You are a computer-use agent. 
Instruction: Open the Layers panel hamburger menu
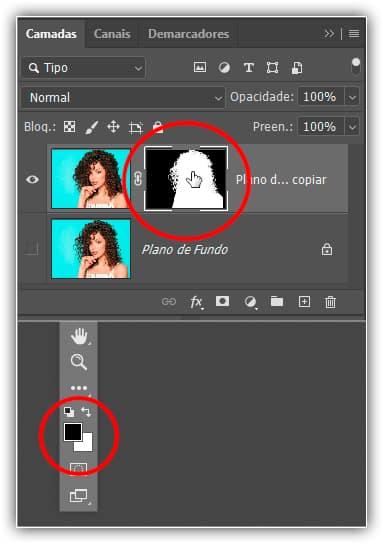[354, 34]
